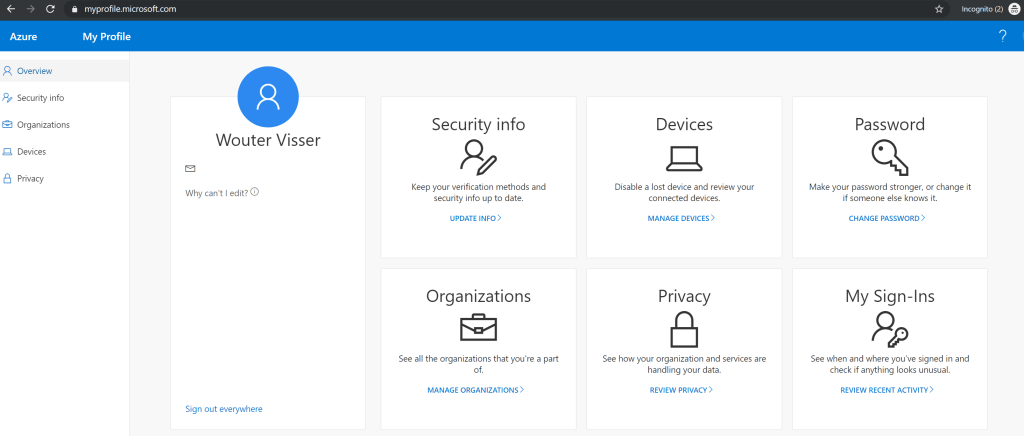Click Sign out everywhere
Screen dimensions: 1024x436
click(224, 409)
